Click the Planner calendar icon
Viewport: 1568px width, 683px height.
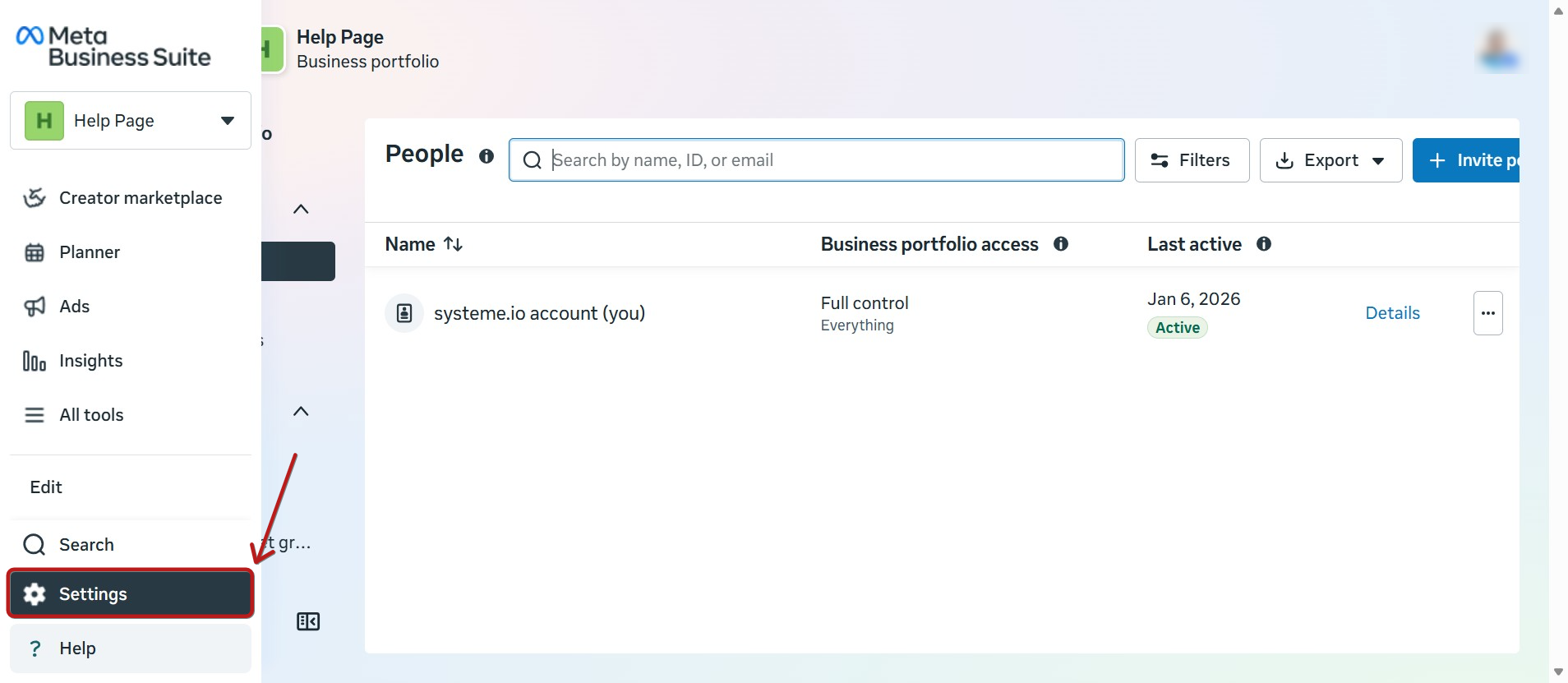pyautogui.click(x=35, y=252)
